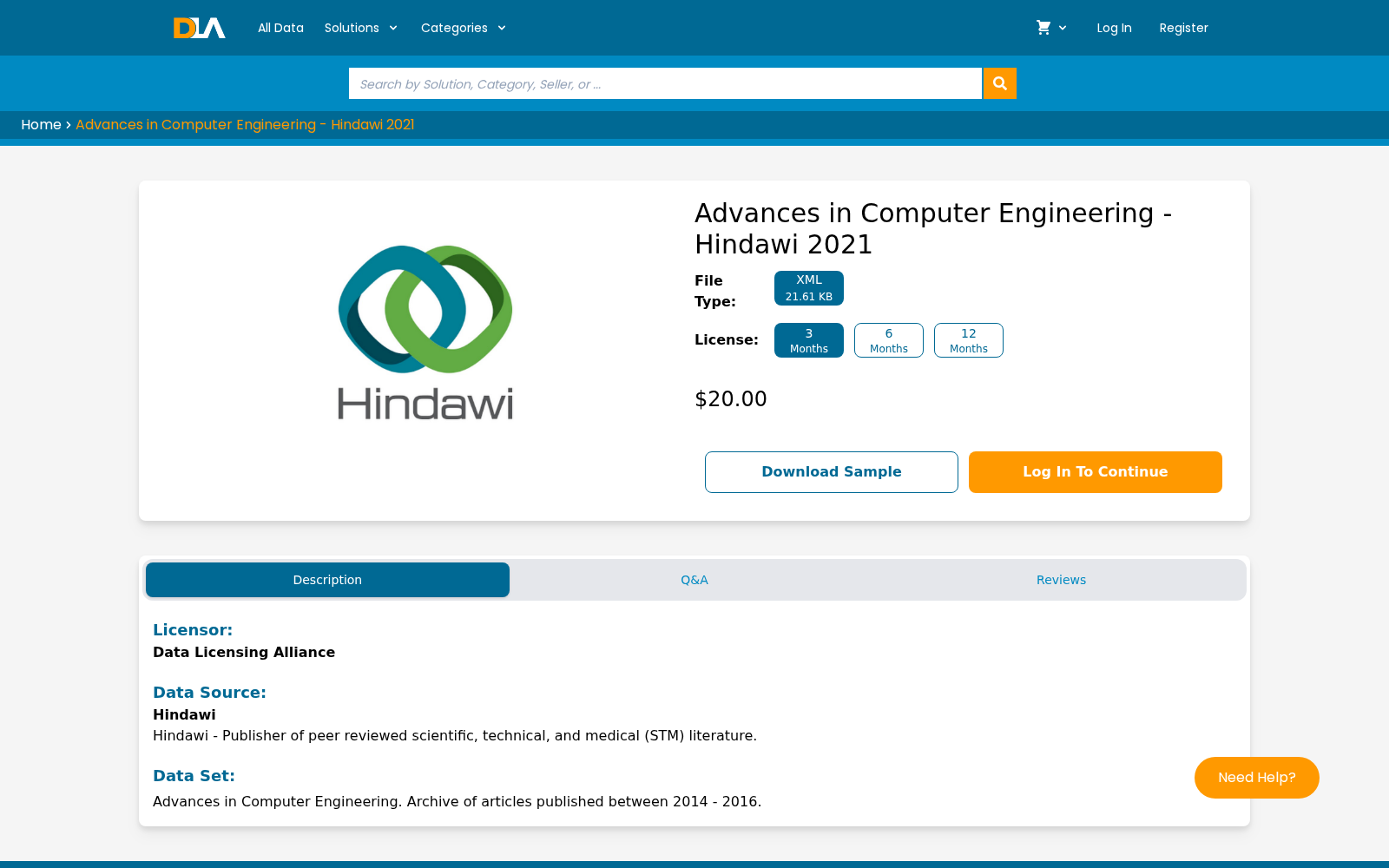This screenshot has height=868, width=1389.
Task: Expand the Categories dropdown menu
Action: 464,28
